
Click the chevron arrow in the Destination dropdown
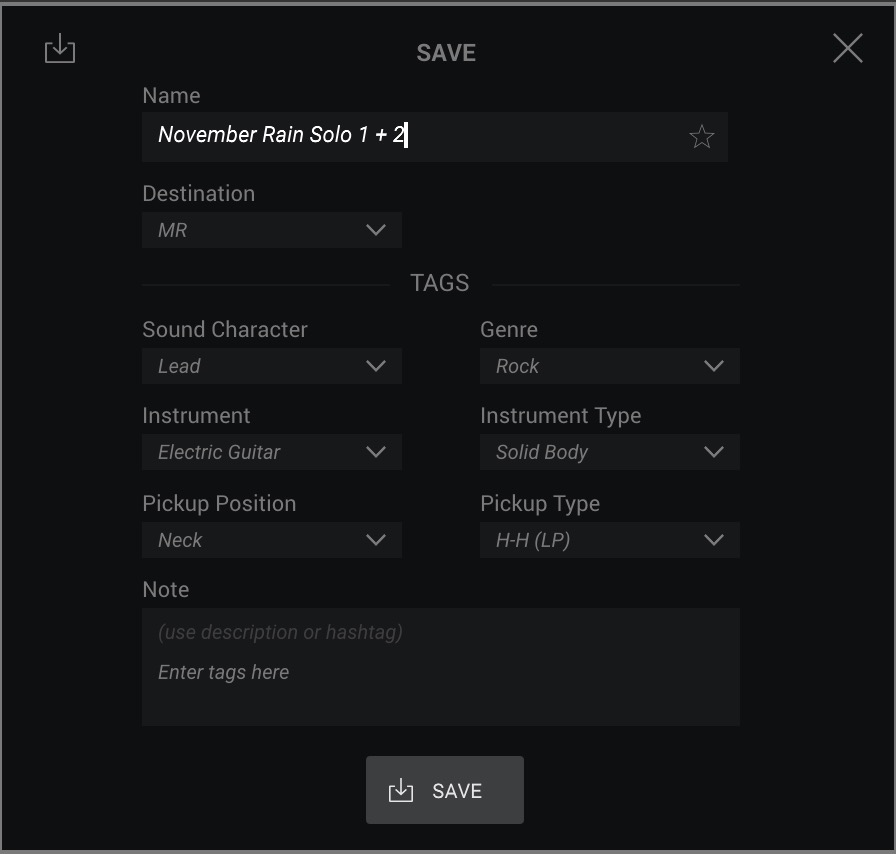(x=375, y=230)
